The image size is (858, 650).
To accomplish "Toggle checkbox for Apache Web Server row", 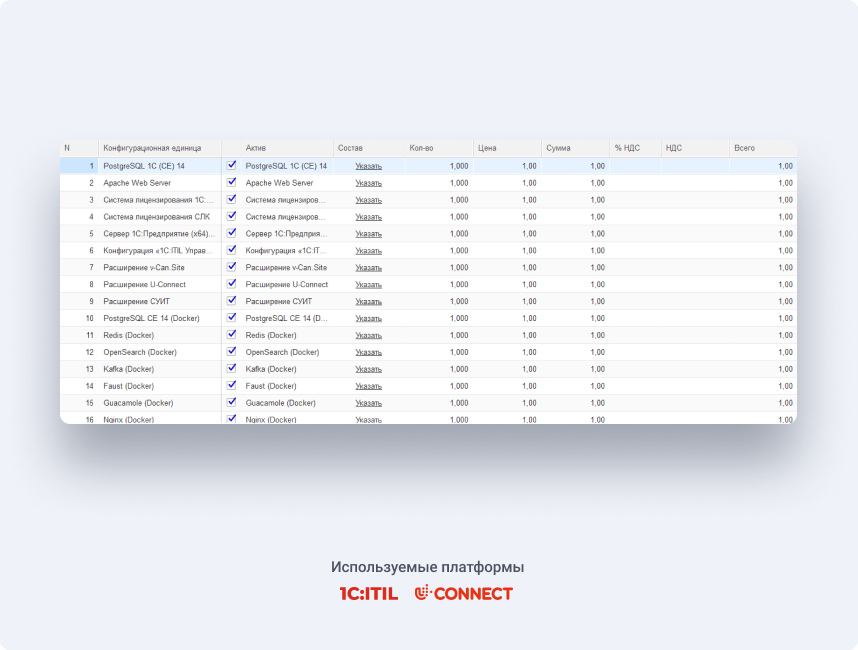I will point(231,182).
